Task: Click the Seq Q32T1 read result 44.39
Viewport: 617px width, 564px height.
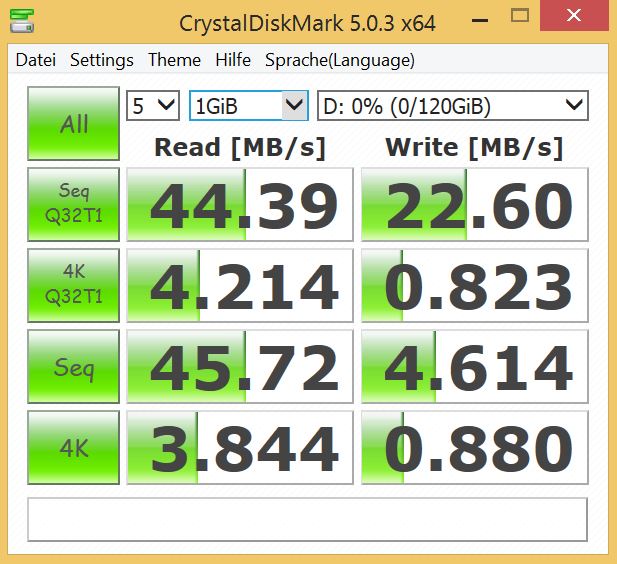Action: click(x=240, y=205)
